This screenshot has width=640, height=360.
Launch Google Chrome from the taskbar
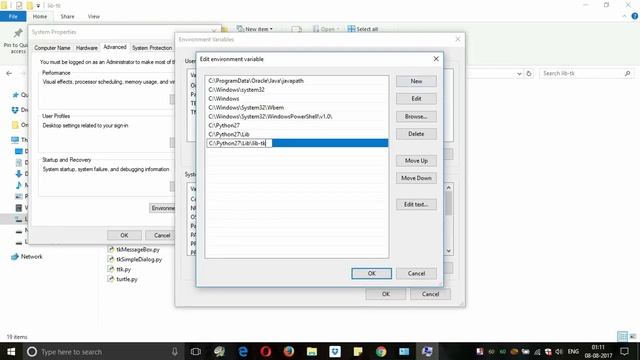point(381,351)
